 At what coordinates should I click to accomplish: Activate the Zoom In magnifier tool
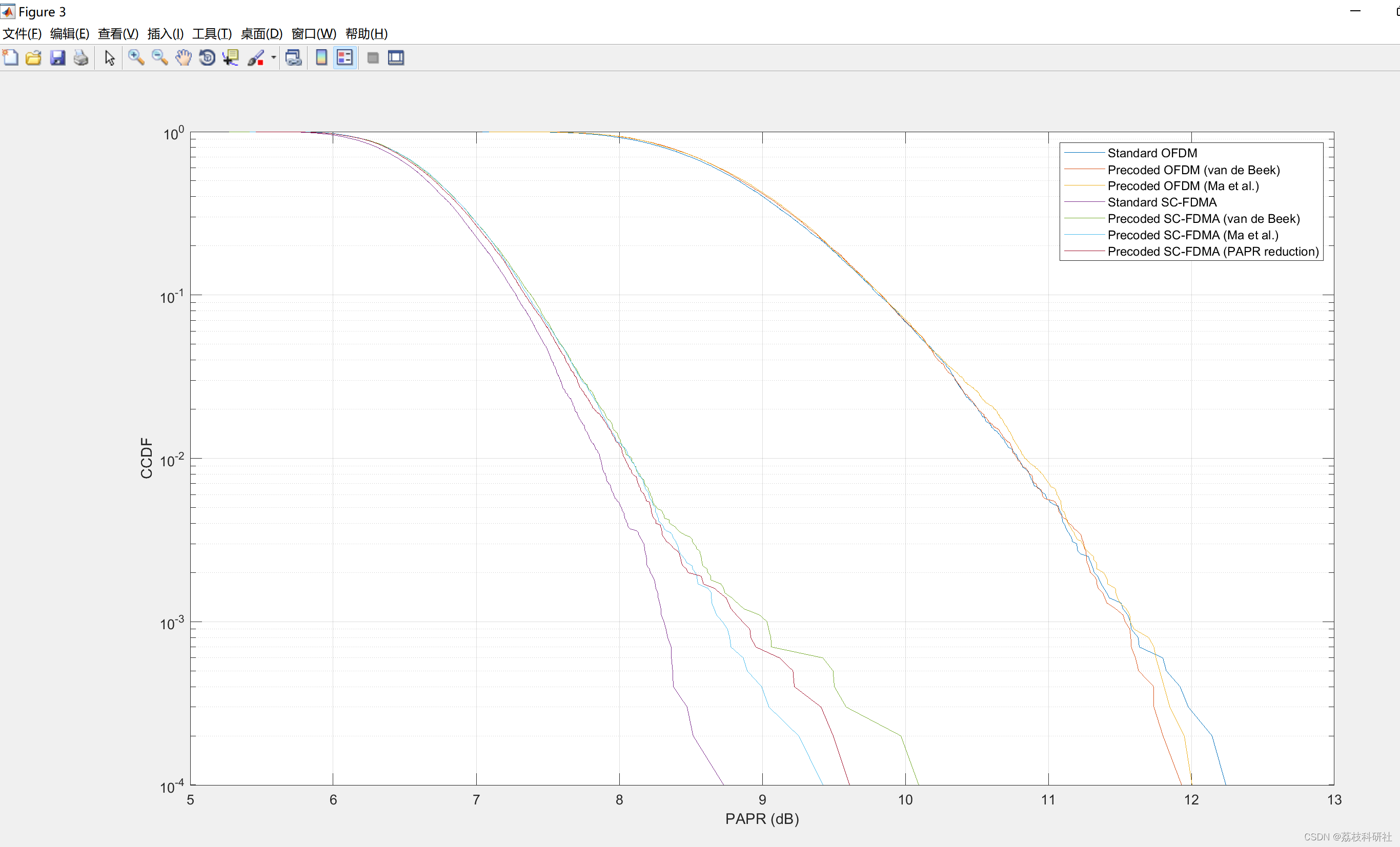[x=136, y=57]
